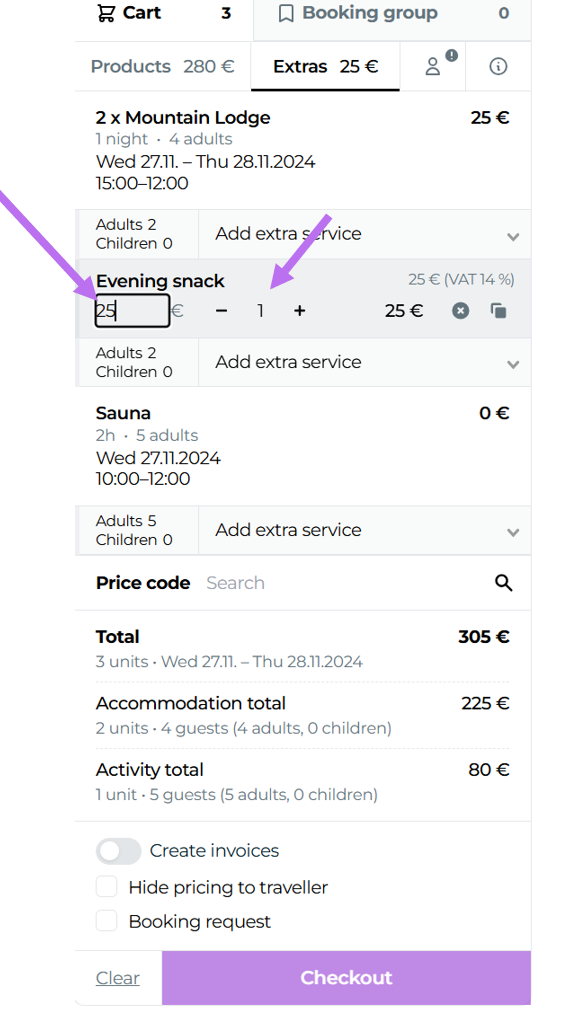Click the price code search magnifier icon

coord(504,583)
